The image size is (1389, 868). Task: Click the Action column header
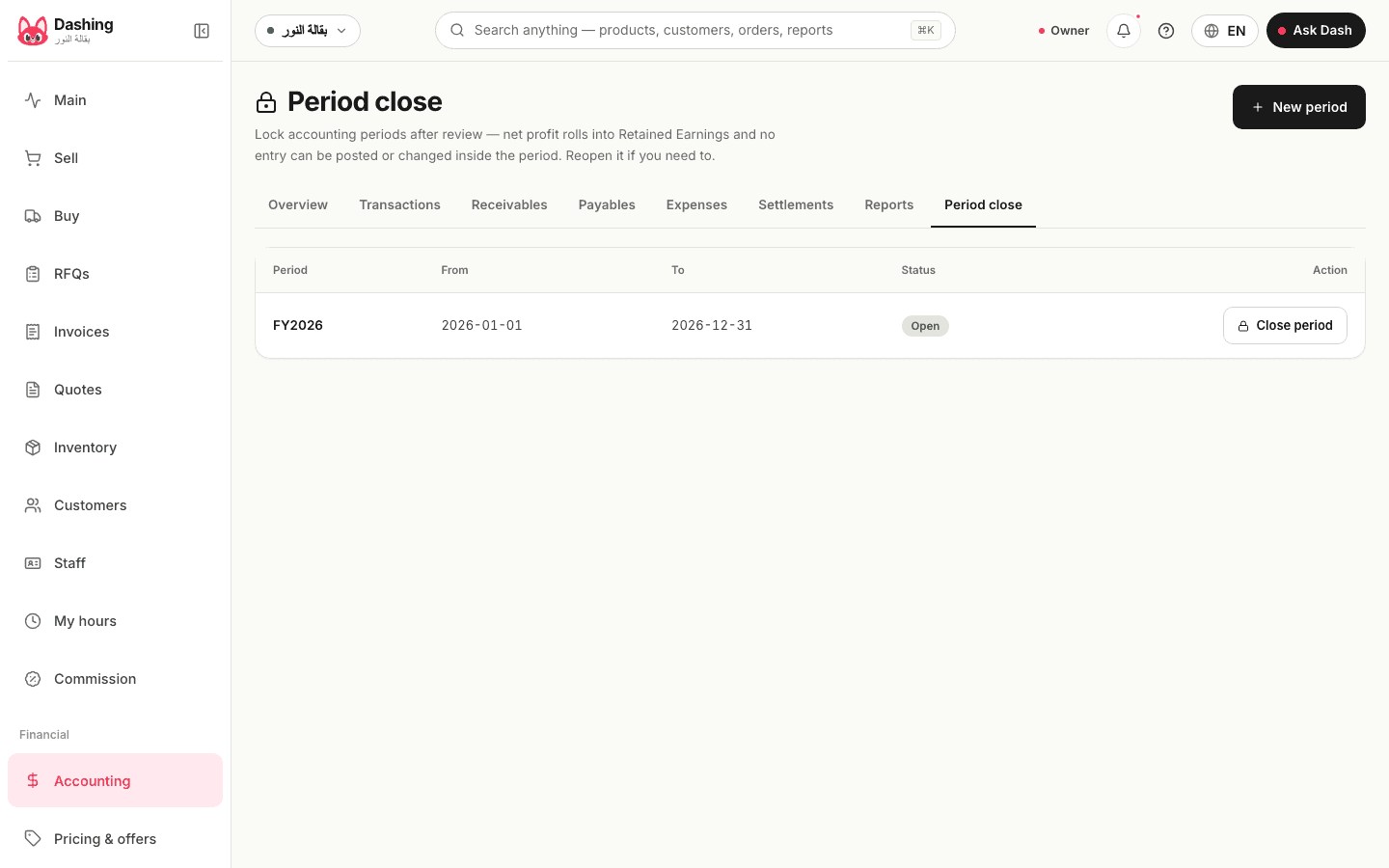[x=1330, y=270]
